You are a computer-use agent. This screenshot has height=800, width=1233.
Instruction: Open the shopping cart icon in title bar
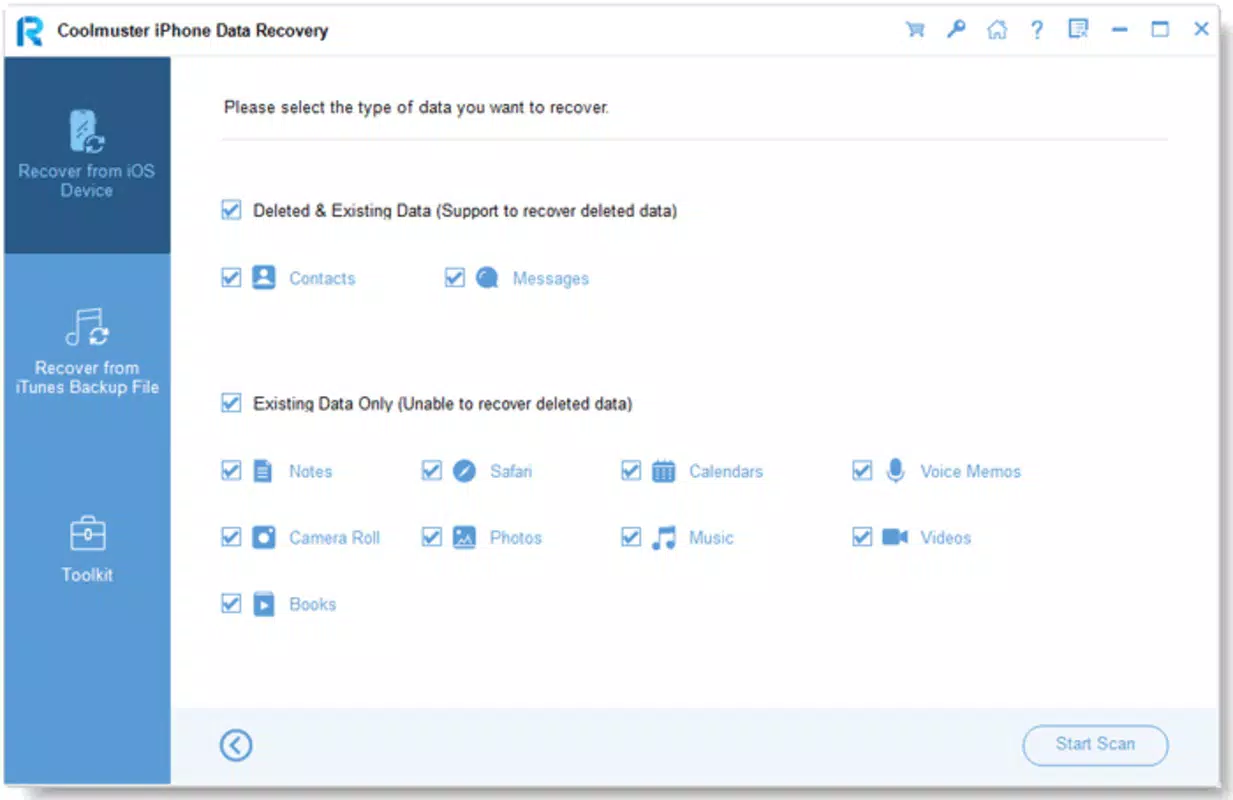tap(915, 30)
